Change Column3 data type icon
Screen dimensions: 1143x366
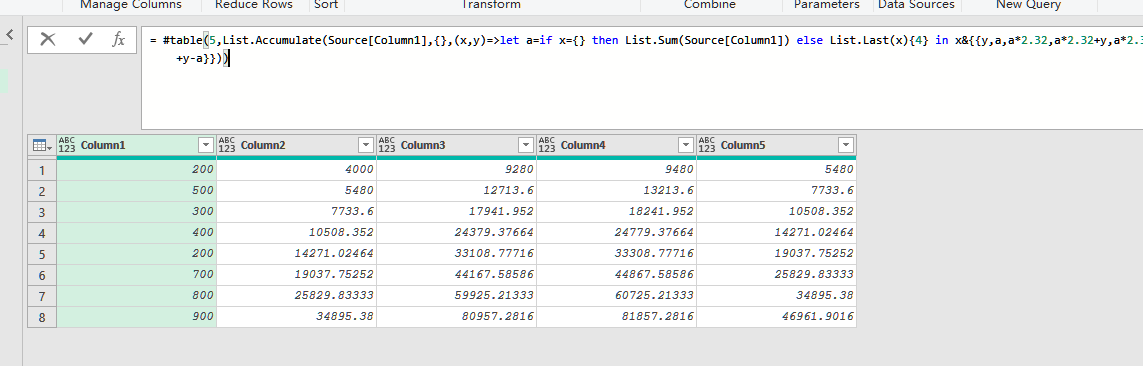tap(387, 145)
